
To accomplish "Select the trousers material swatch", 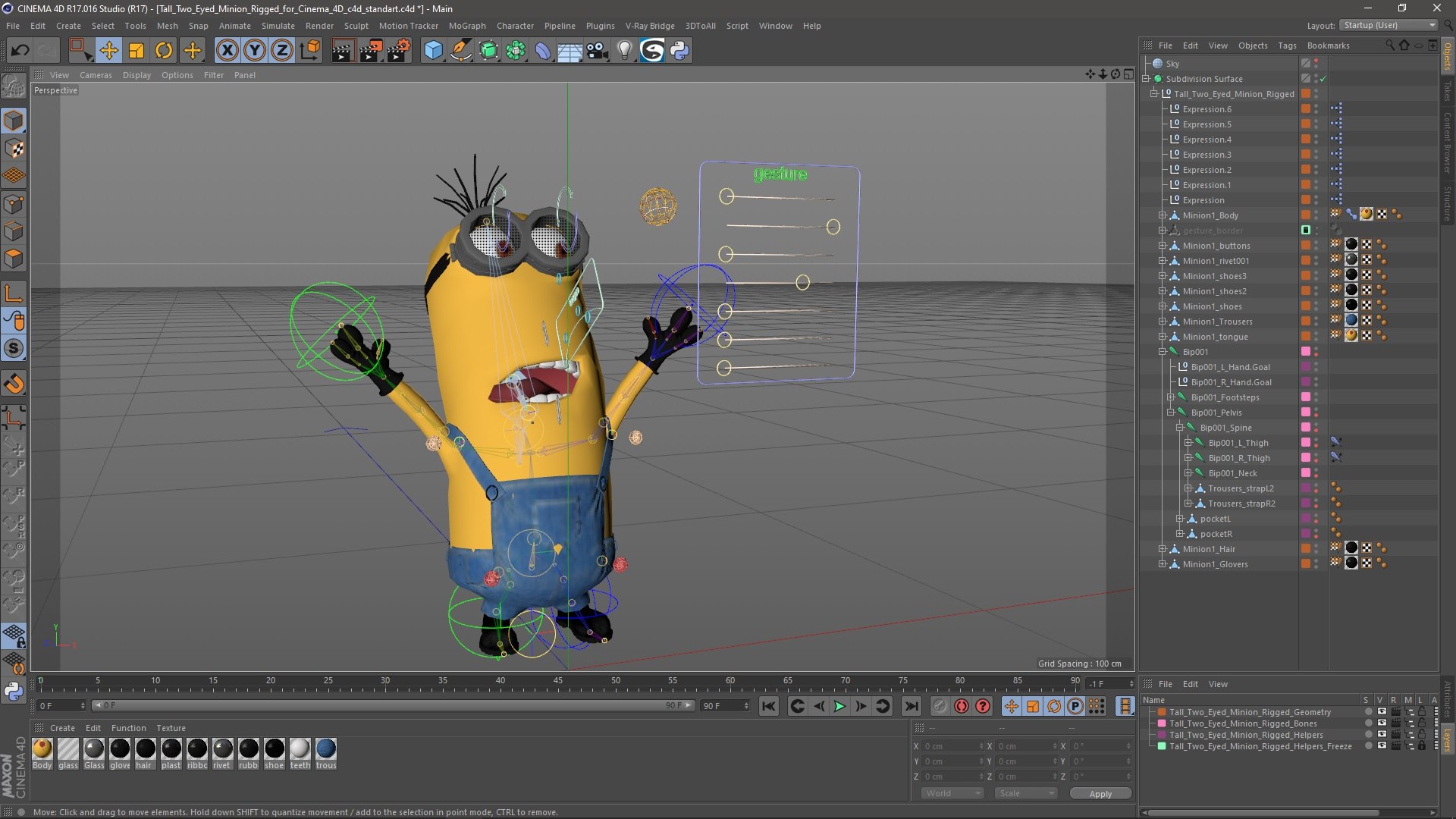I will pyautogui.click(x=326, y=748).
